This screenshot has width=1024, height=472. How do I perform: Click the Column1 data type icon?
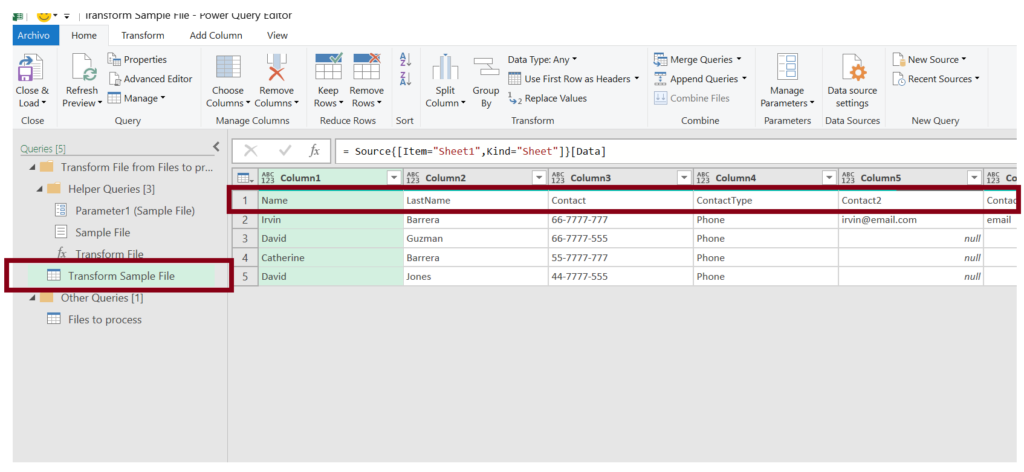click(x=268, y=178)
